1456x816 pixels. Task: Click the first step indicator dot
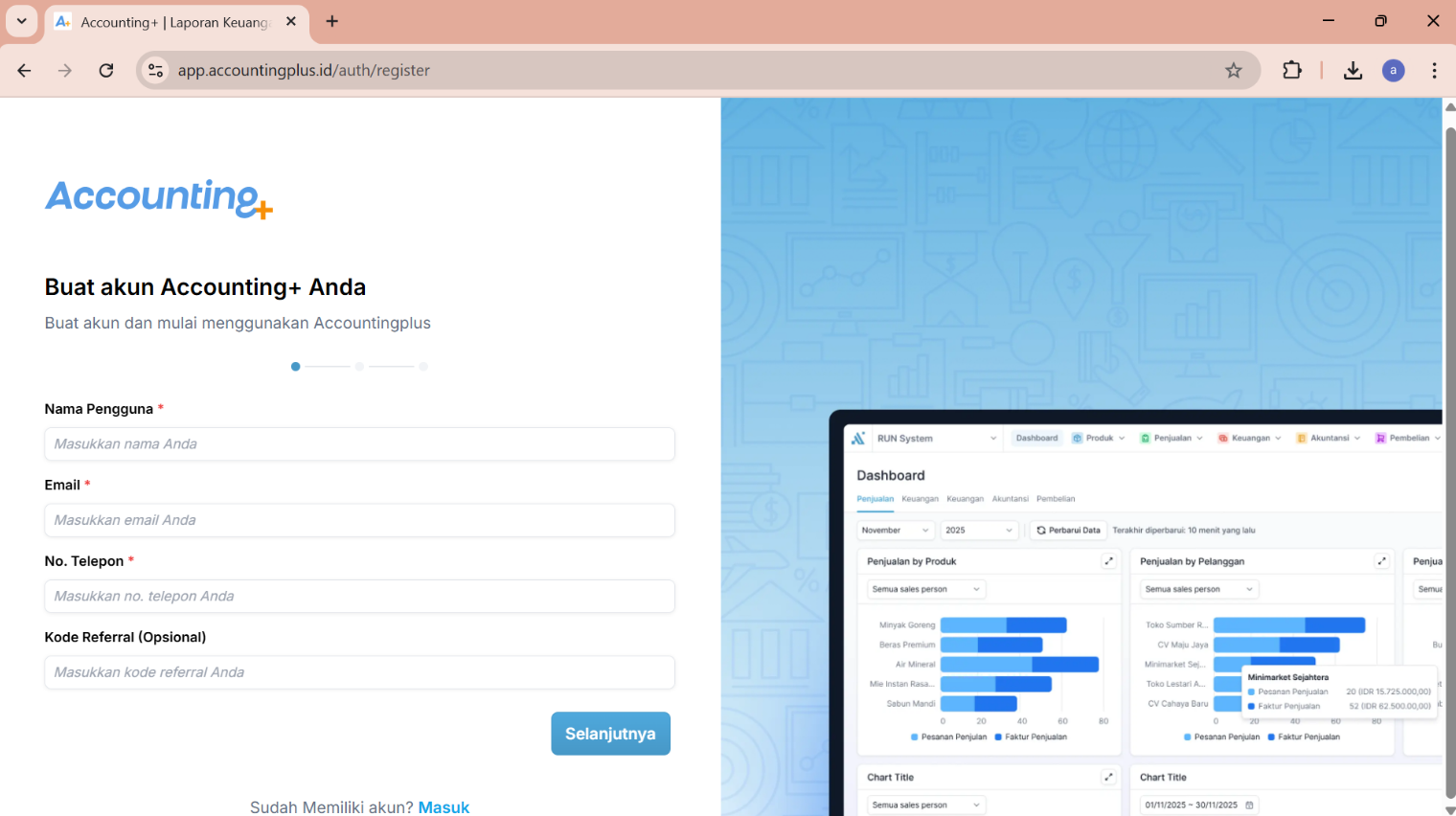[x=295, y=367]
